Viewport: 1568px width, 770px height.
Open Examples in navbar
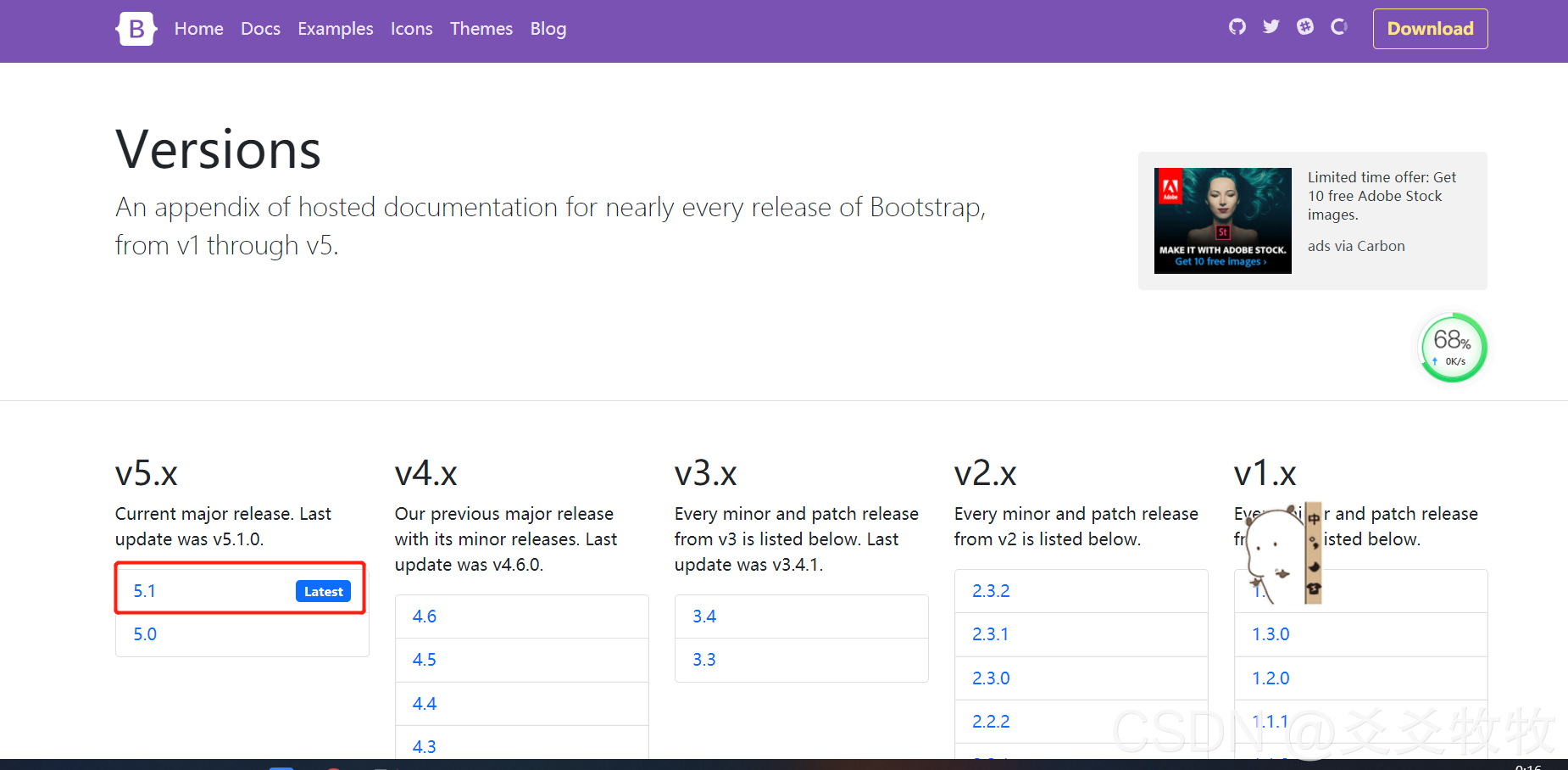pos(336,29)
